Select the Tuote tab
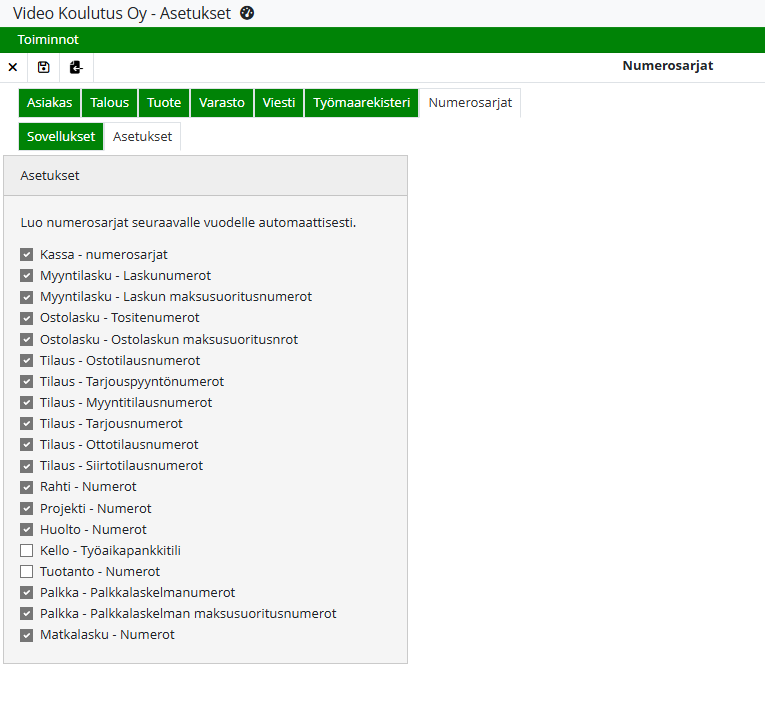Viewport: 765px width, 707px height. point(164,102)
